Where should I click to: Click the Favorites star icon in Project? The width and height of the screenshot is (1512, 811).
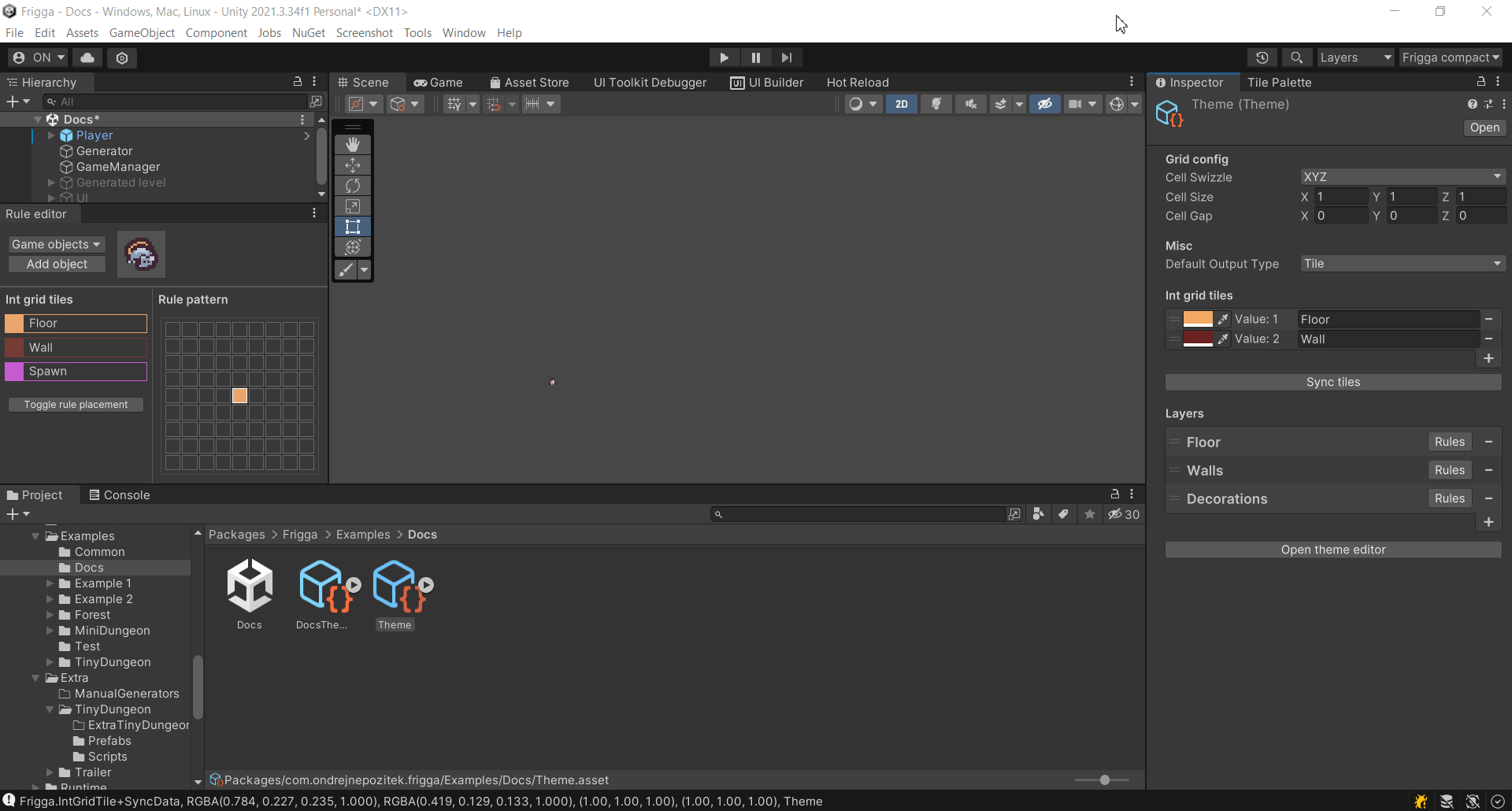point(1090,514)
